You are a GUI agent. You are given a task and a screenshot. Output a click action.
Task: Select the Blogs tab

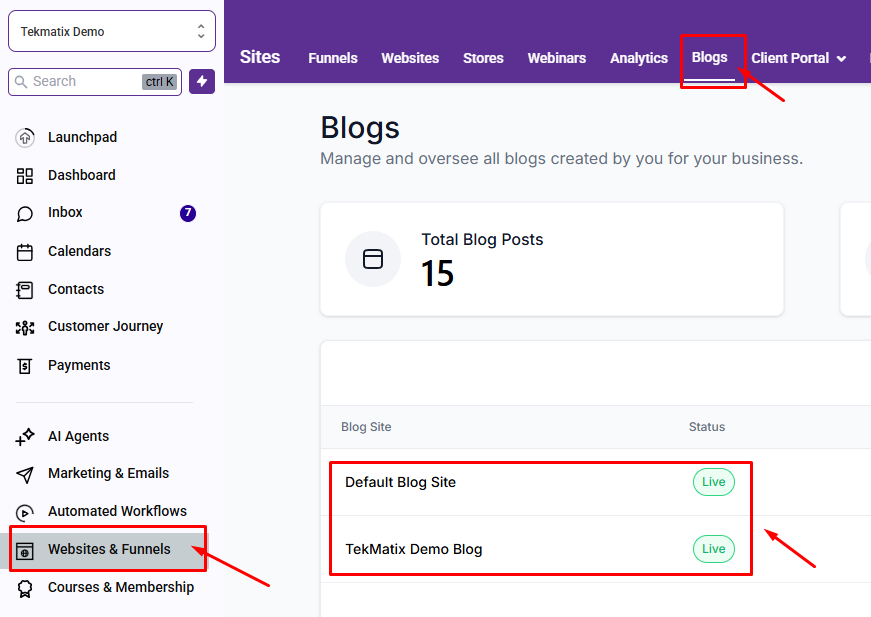tap(709, 57)
